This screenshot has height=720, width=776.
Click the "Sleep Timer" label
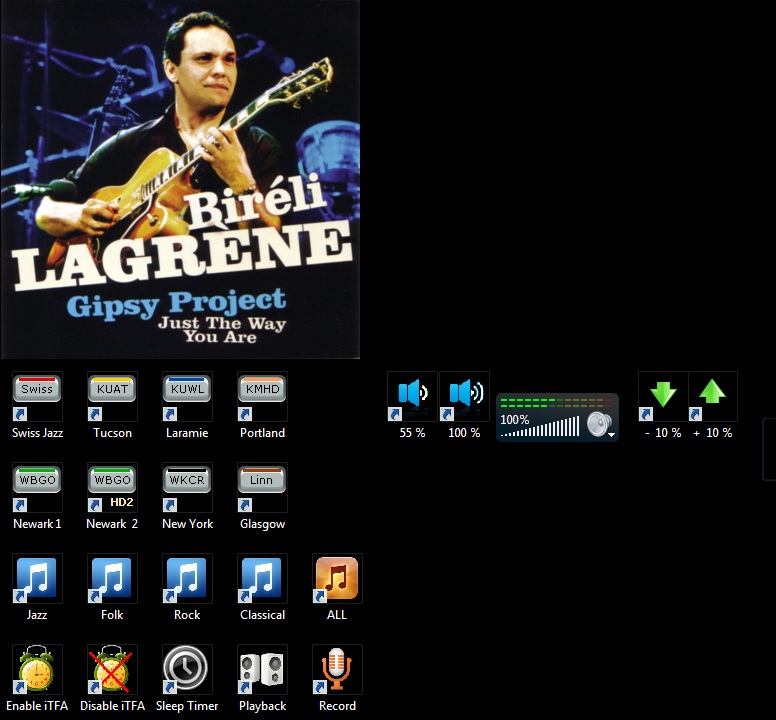pyautogui.click(x=187, y=706)
